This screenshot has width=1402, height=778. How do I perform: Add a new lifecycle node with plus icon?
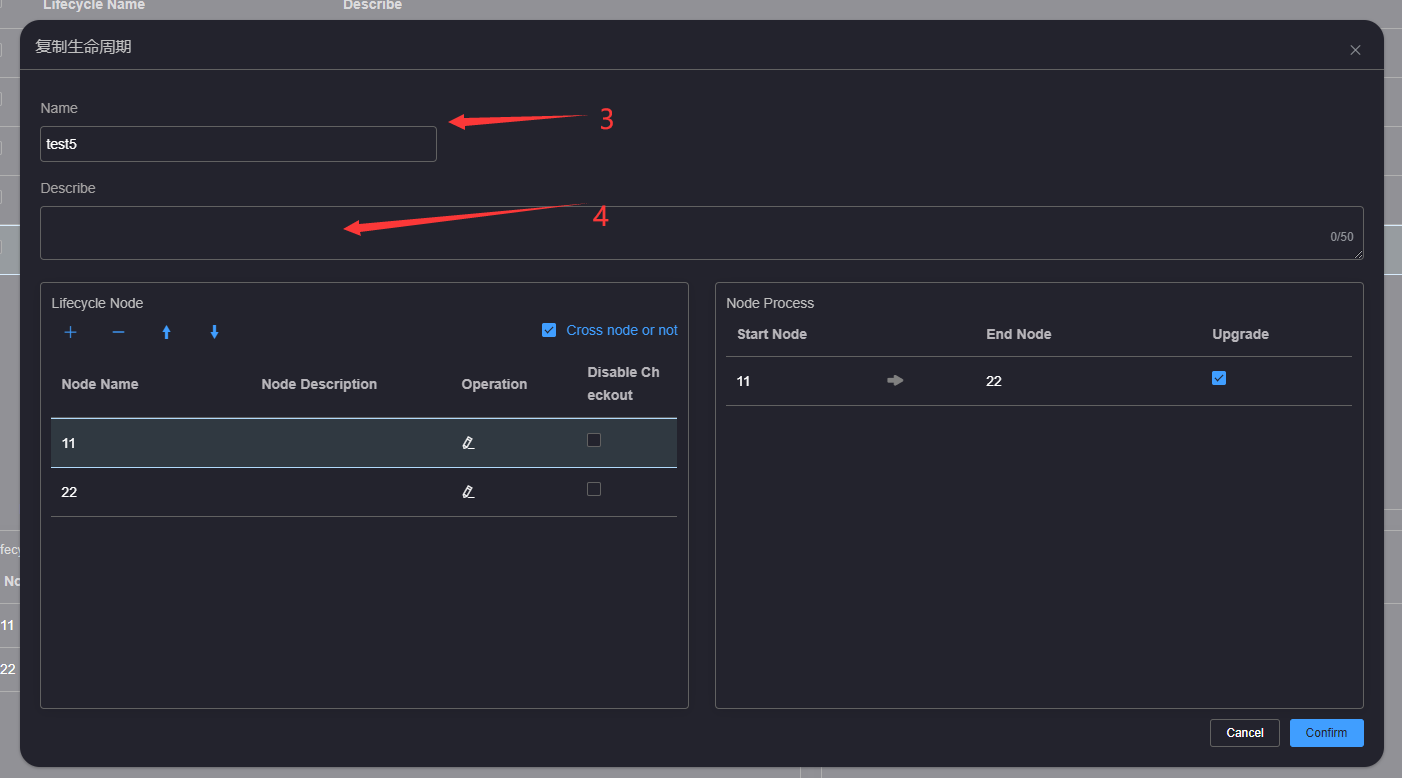tap(70, 332)
